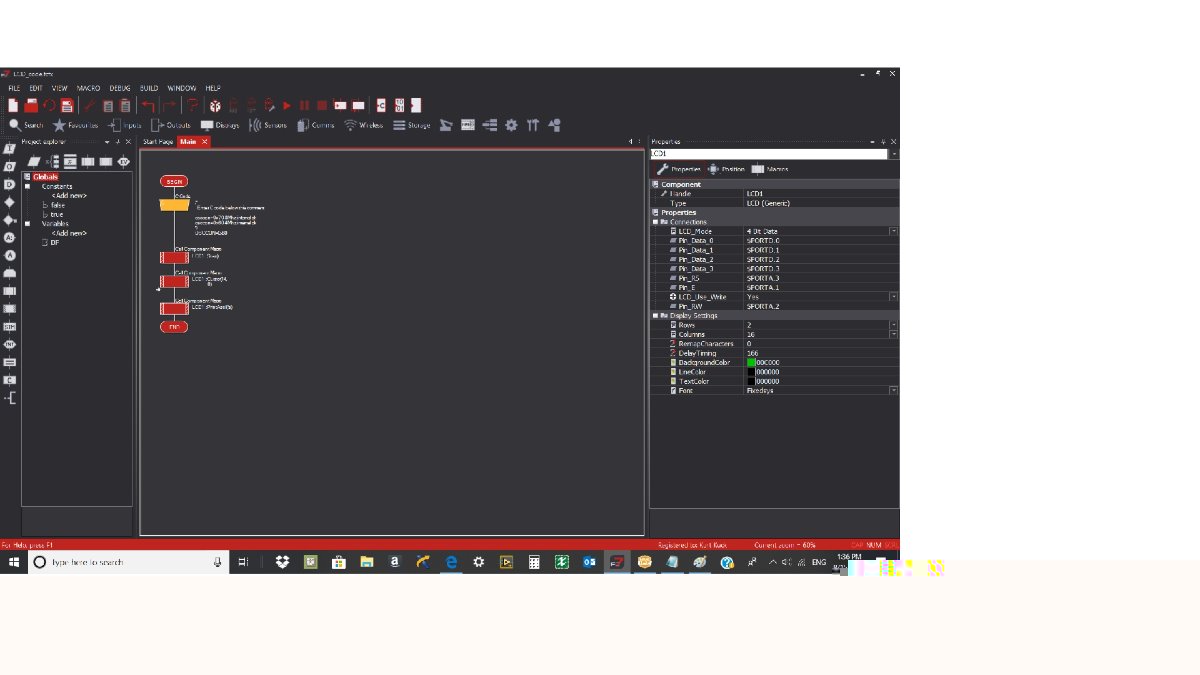Open the VIEW menu
This screenshot has width=1200, height=675.
coord(60,88)
